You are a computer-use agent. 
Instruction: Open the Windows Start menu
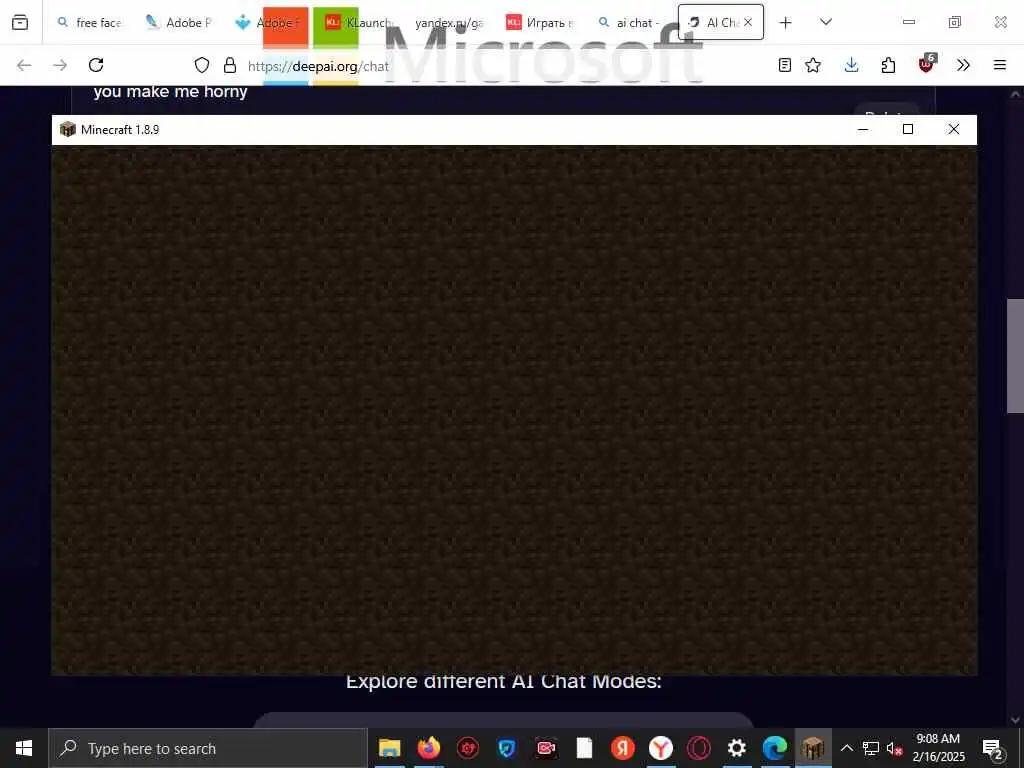(x=24, y=748)
